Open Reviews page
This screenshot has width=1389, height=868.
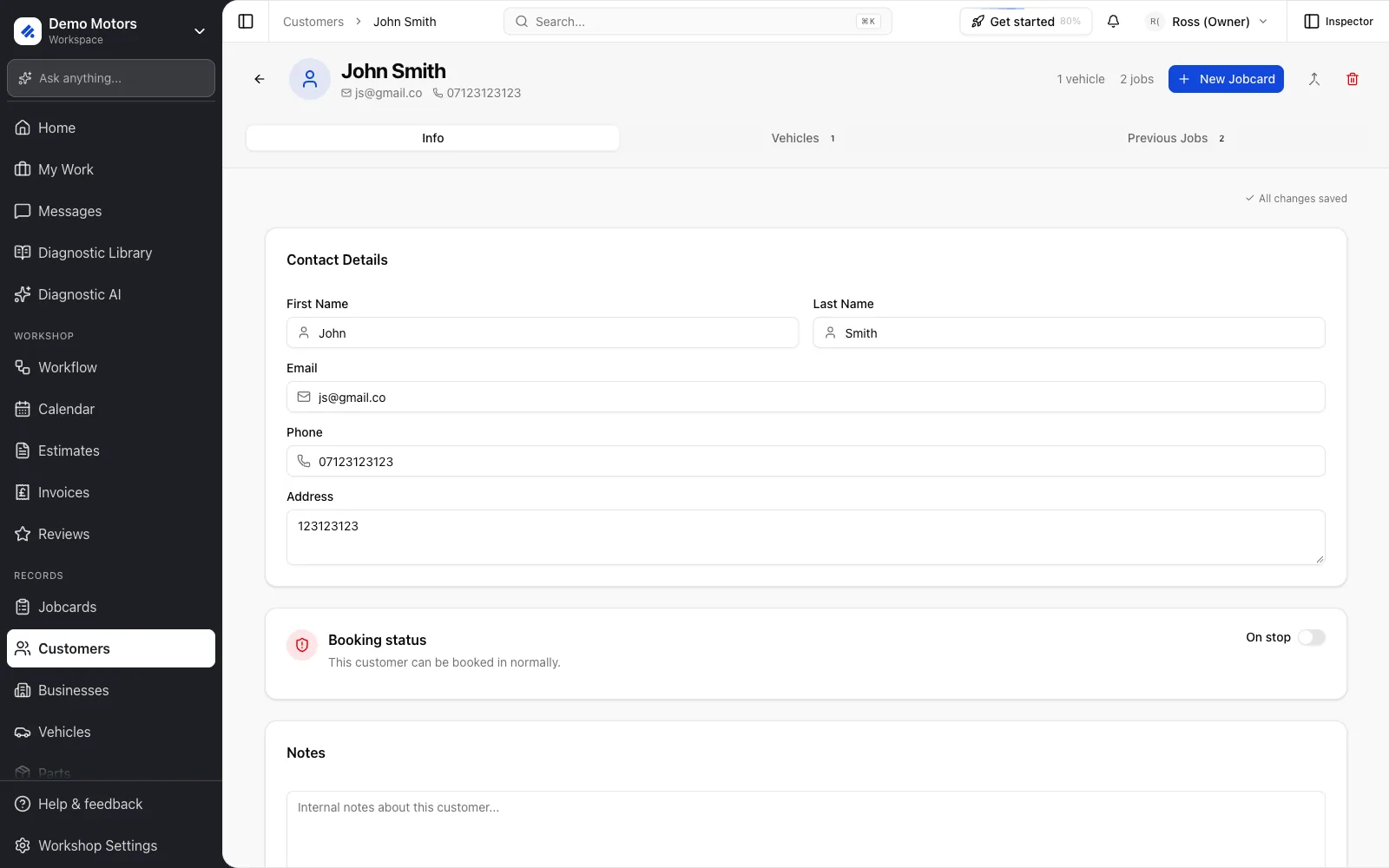tap(111, 534)
